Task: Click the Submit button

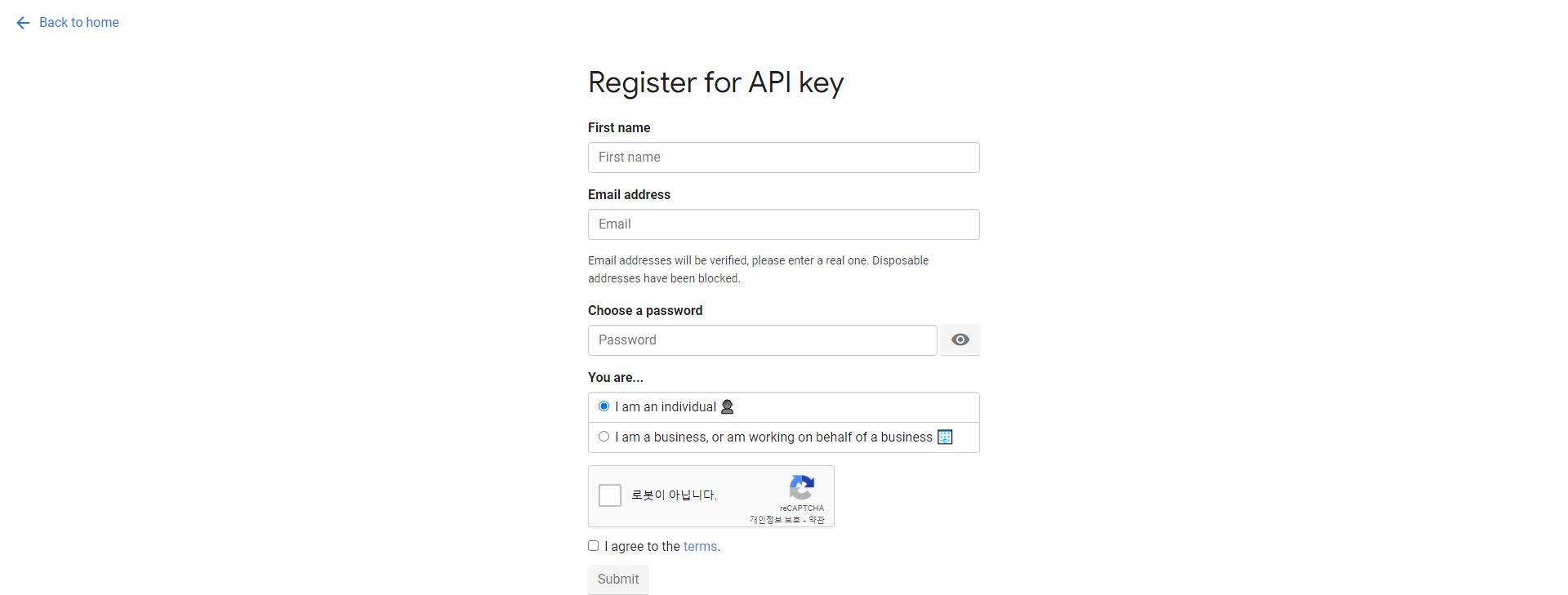Action: point(618,579)
